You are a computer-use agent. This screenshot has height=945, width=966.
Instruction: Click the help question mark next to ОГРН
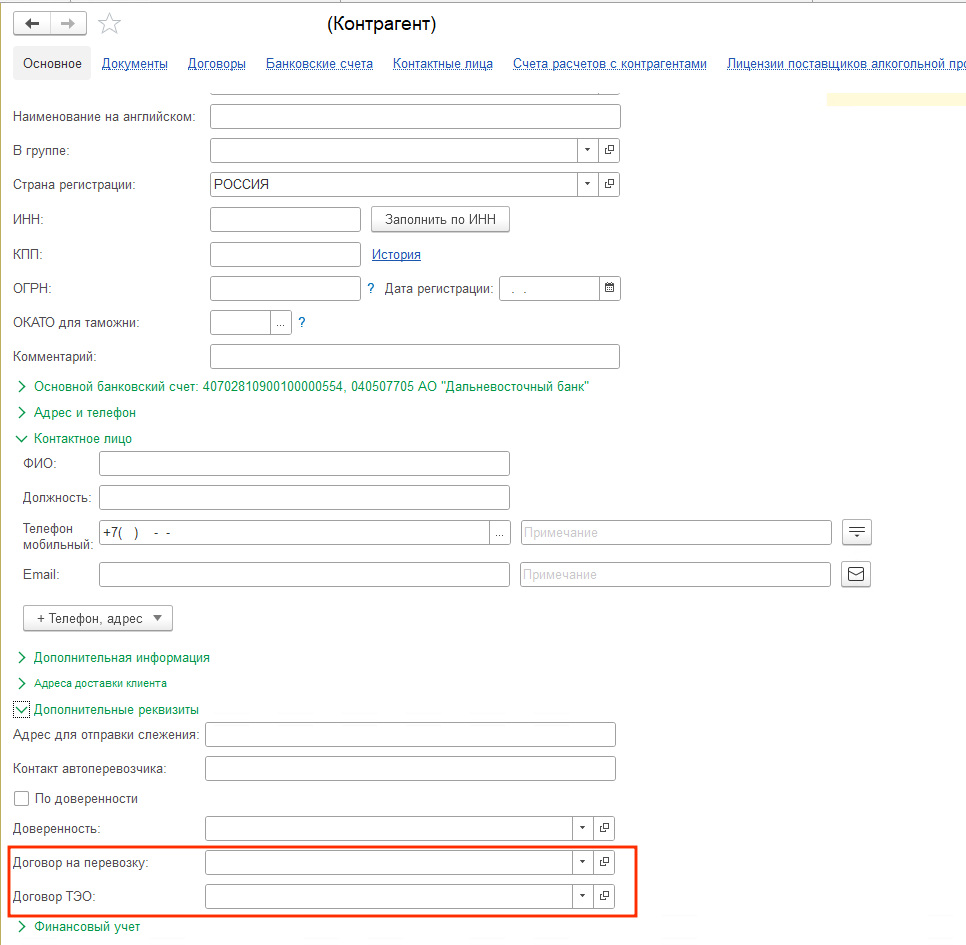click(371, 288)
